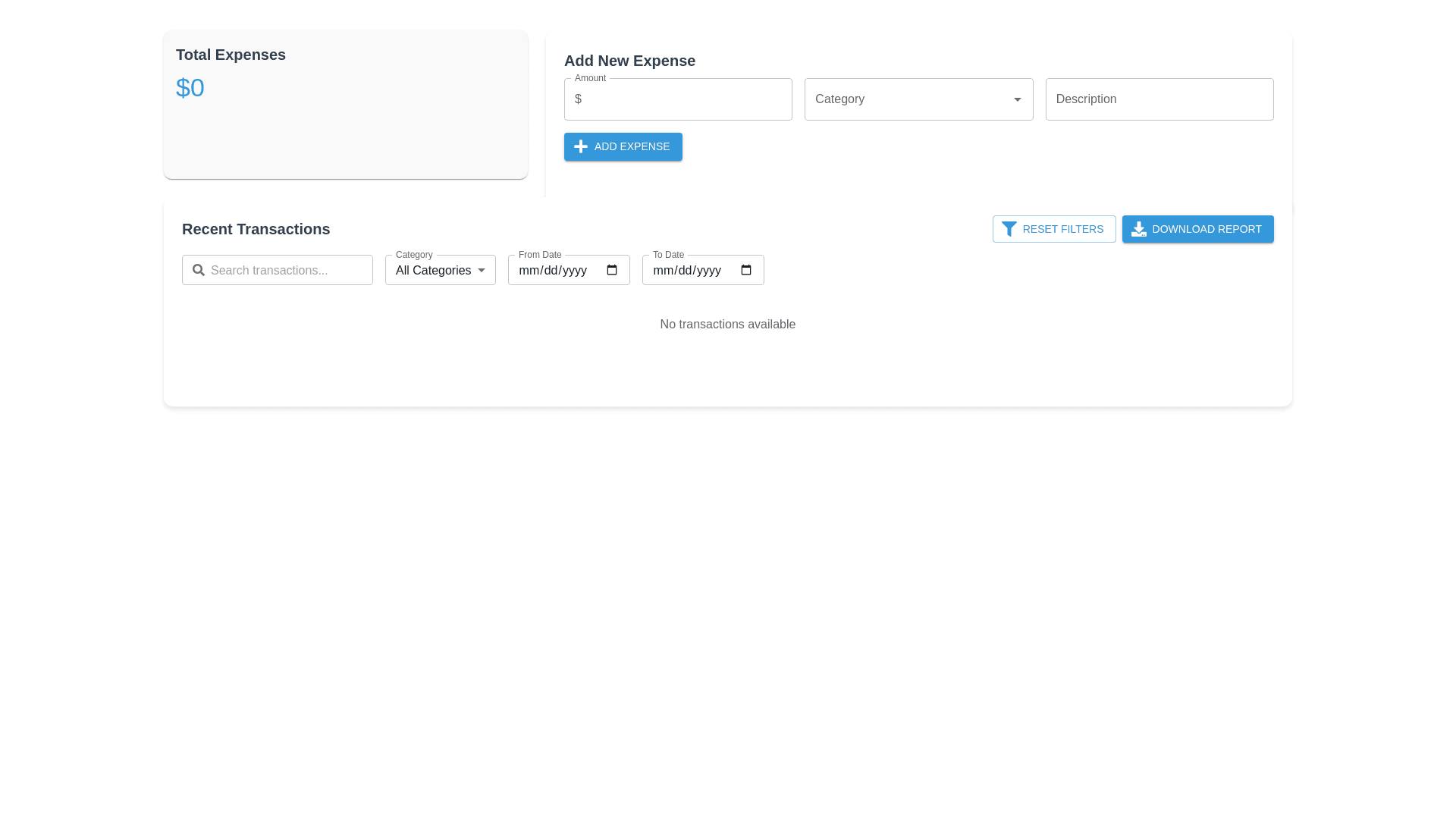Click the plus icon on Add Expense

[581, 146]
